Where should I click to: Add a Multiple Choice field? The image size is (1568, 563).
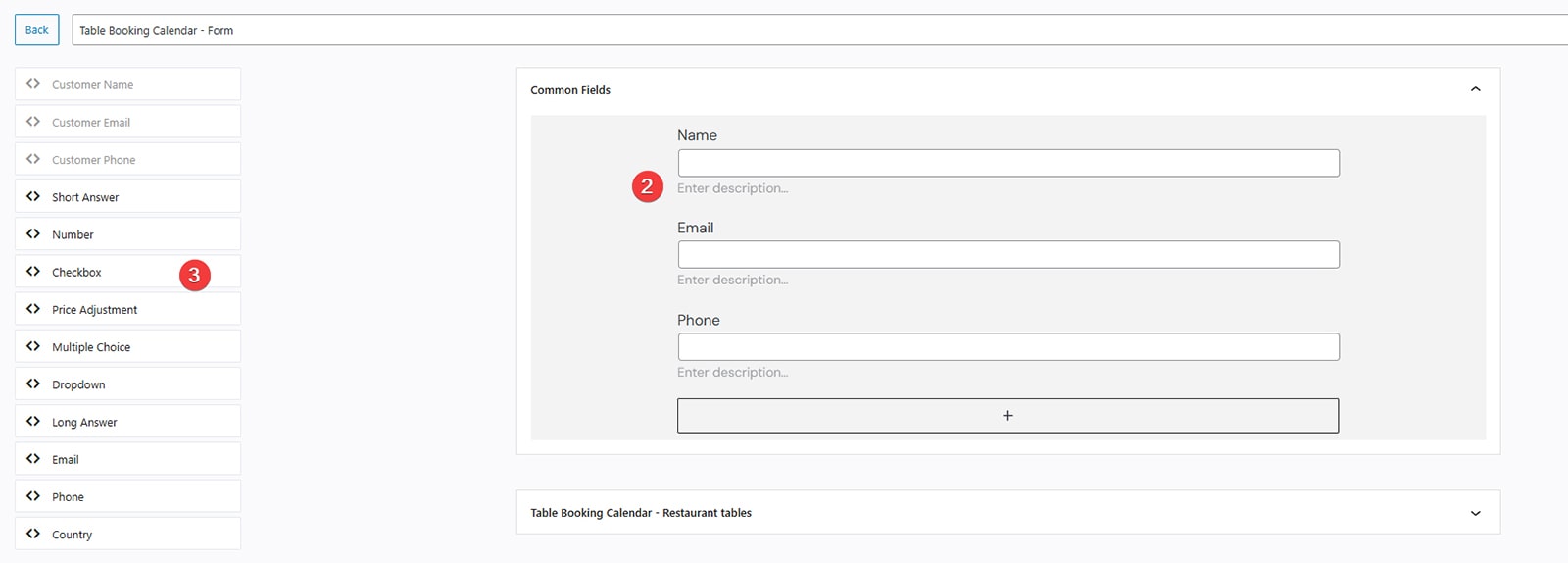point(127,346)
